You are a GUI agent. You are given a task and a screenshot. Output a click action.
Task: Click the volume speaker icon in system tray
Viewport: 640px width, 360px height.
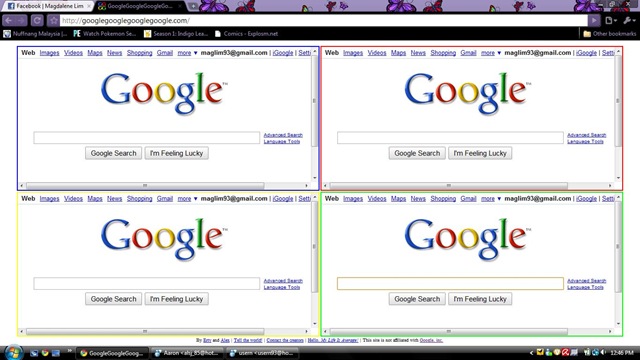603,353
